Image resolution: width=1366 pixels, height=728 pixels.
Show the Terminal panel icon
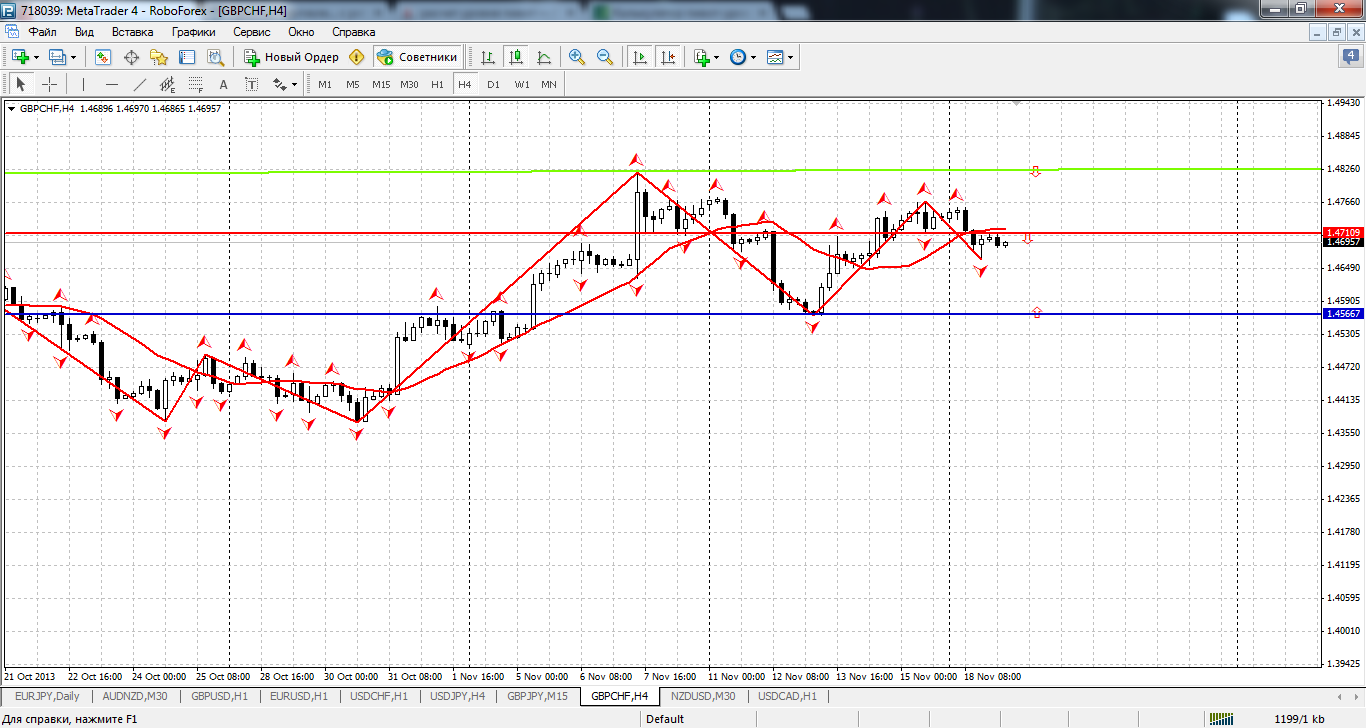tap(186, 57)
